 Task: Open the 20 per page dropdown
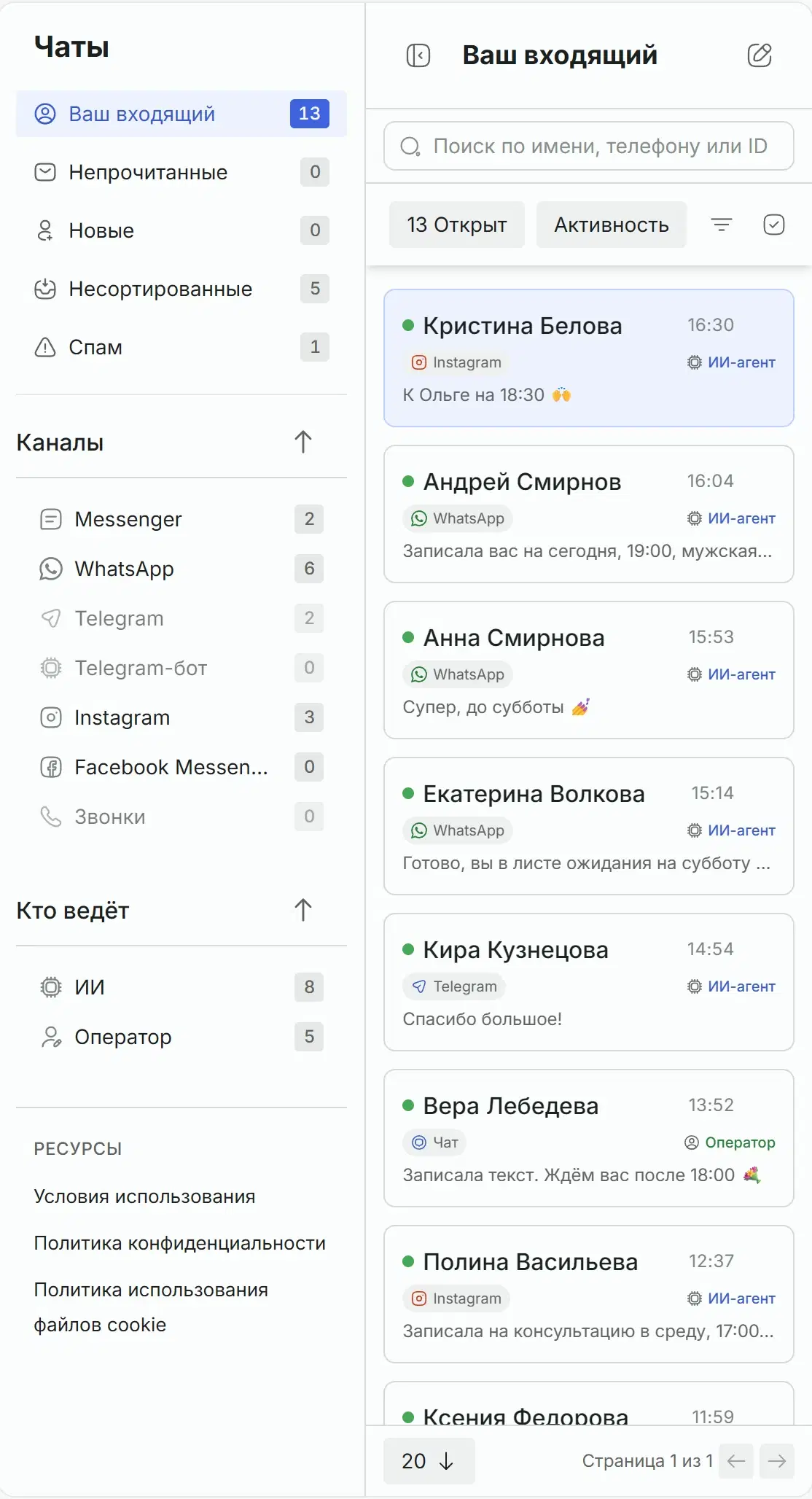429,1461
